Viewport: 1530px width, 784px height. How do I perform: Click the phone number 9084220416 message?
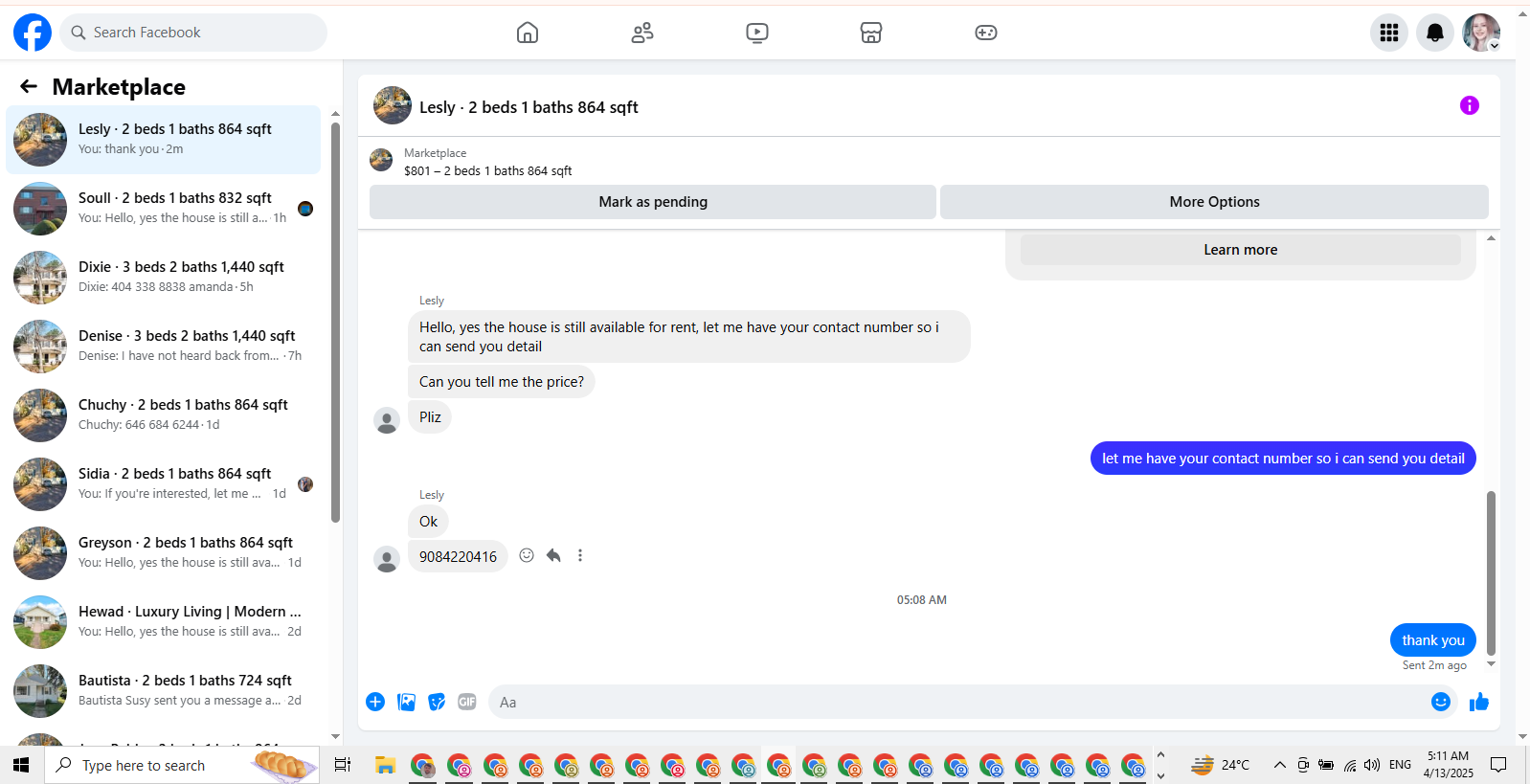[x=458, y=556]
